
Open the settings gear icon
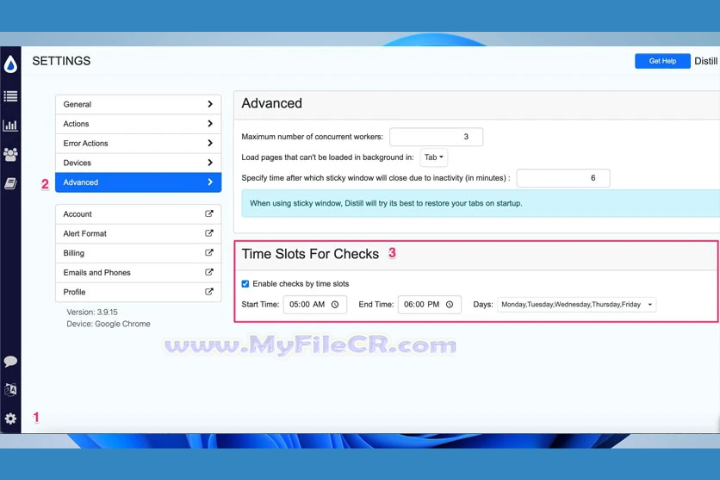[11, 418]
